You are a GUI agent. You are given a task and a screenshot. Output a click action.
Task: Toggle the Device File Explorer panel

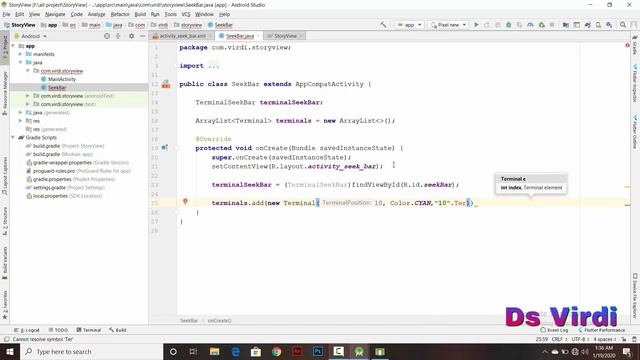(635, 296)
